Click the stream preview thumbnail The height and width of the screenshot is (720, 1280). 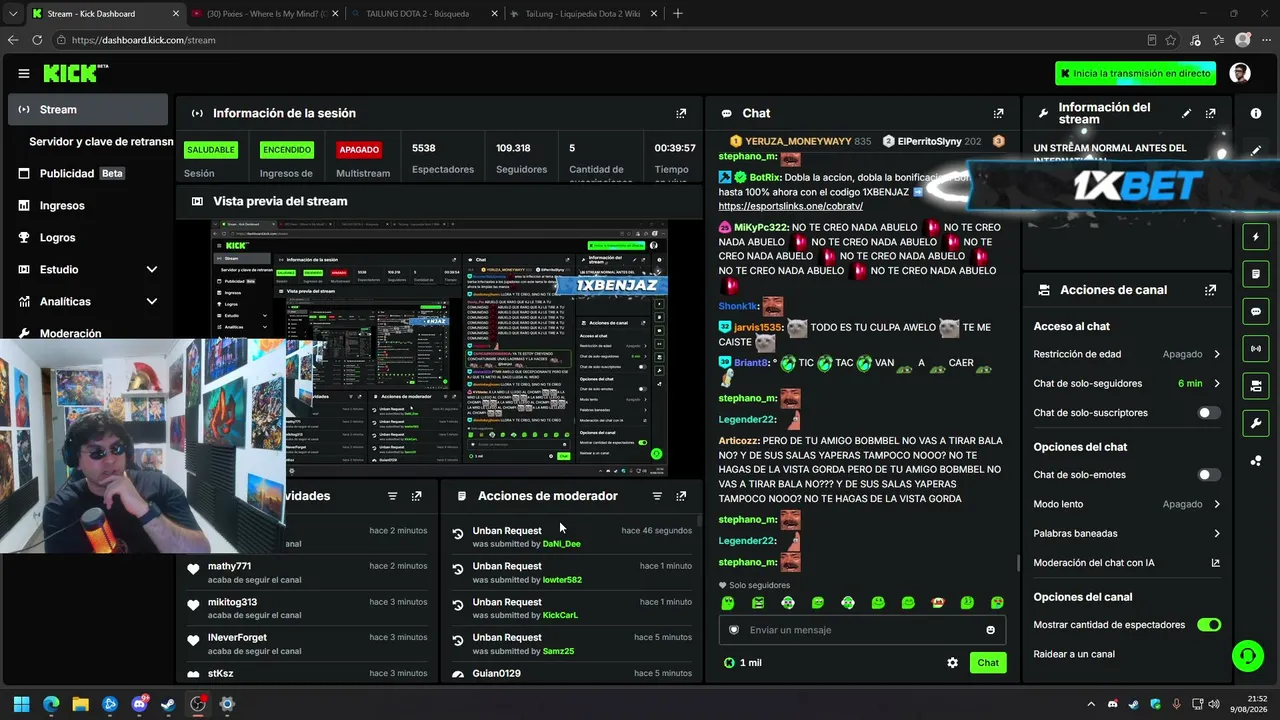click(439, 349)
